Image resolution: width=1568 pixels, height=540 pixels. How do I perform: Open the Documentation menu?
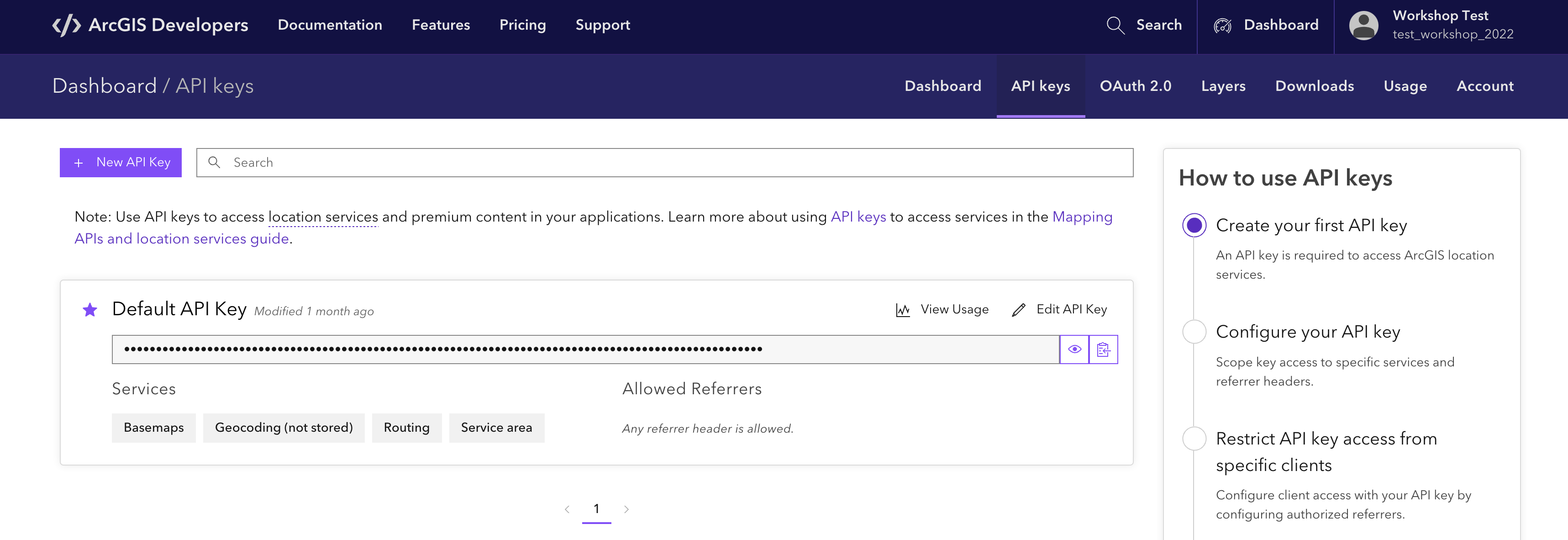tap(330, 25)
